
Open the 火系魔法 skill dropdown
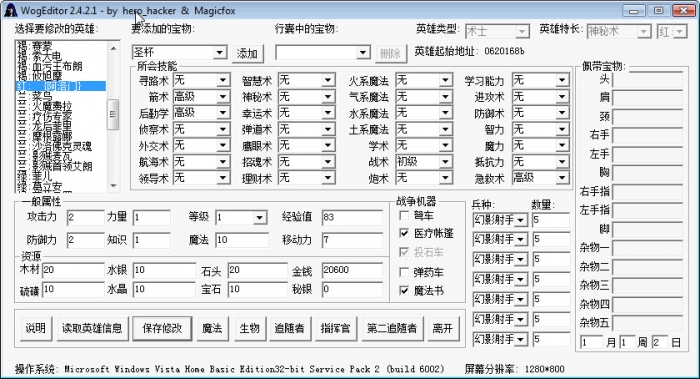click(x=445, y=80)
